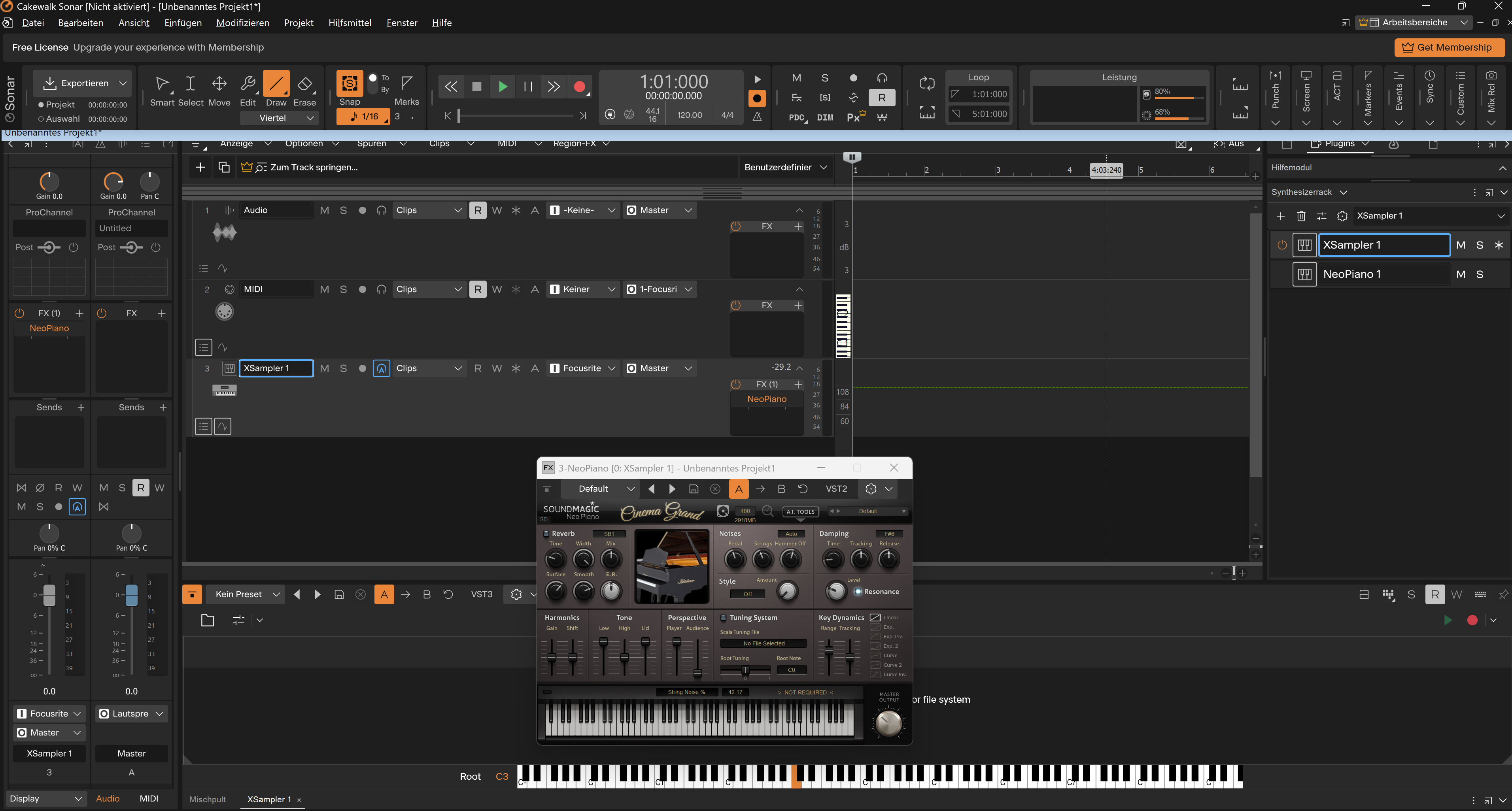The image size is (1512, 811).
Task: Expand XSampler 1 track output Master dropdown
Action: [688, 368]
